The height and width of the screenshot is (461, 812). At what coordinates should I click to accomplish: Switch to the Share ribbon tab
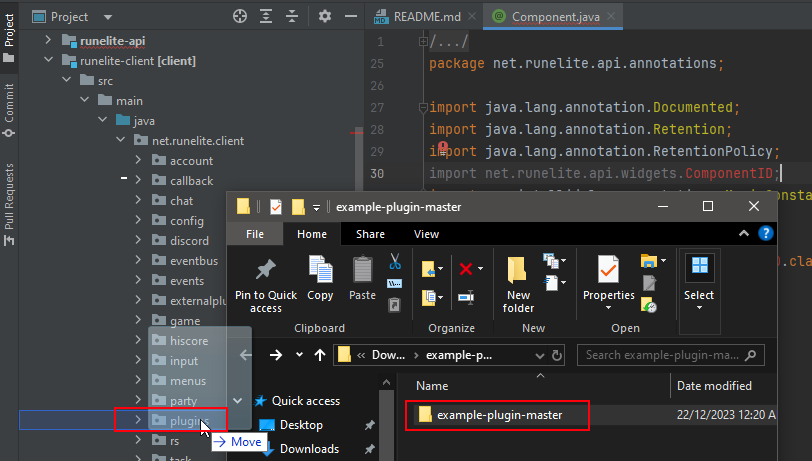click(370, 234)
